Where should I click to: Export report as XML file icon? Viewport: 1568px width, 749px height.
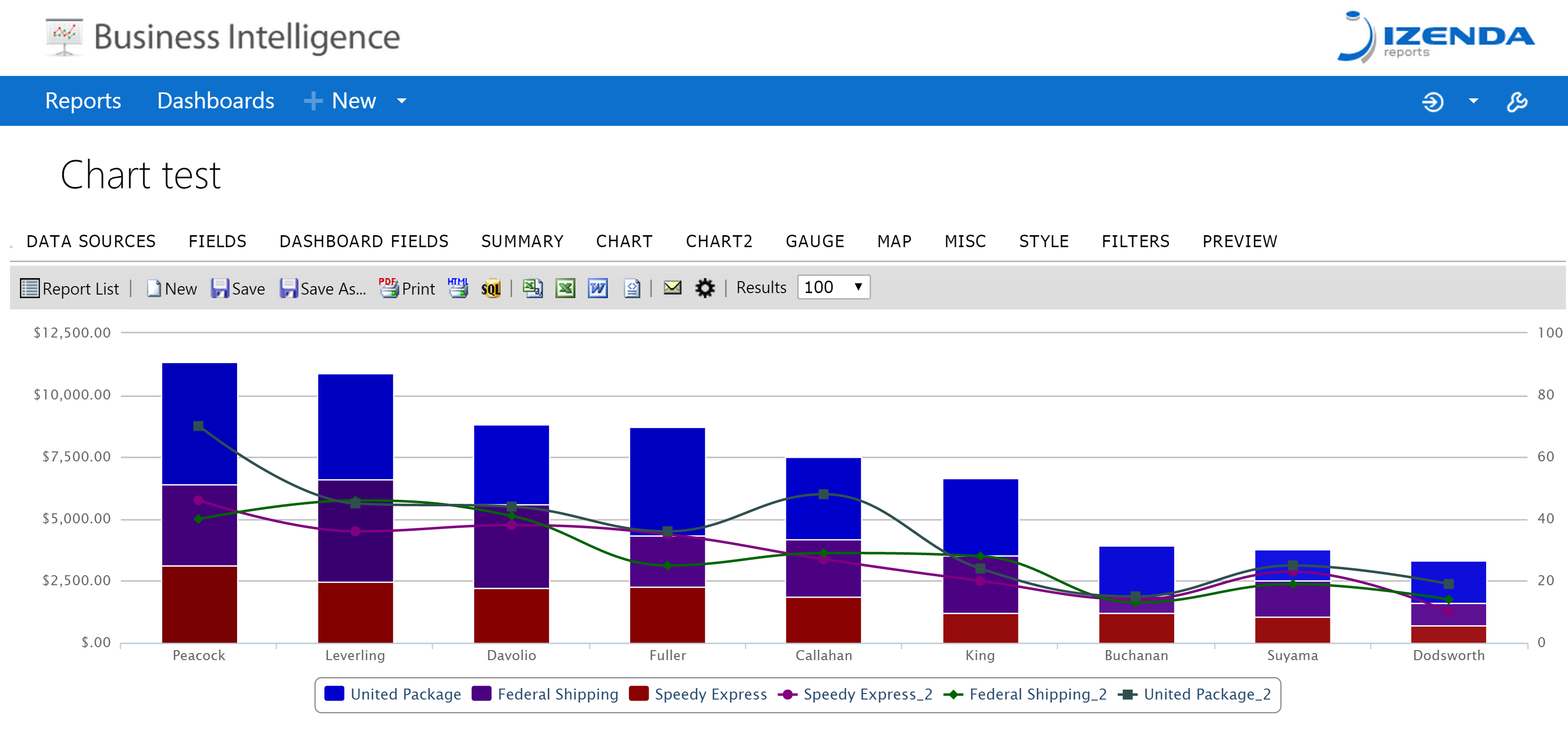632,288
